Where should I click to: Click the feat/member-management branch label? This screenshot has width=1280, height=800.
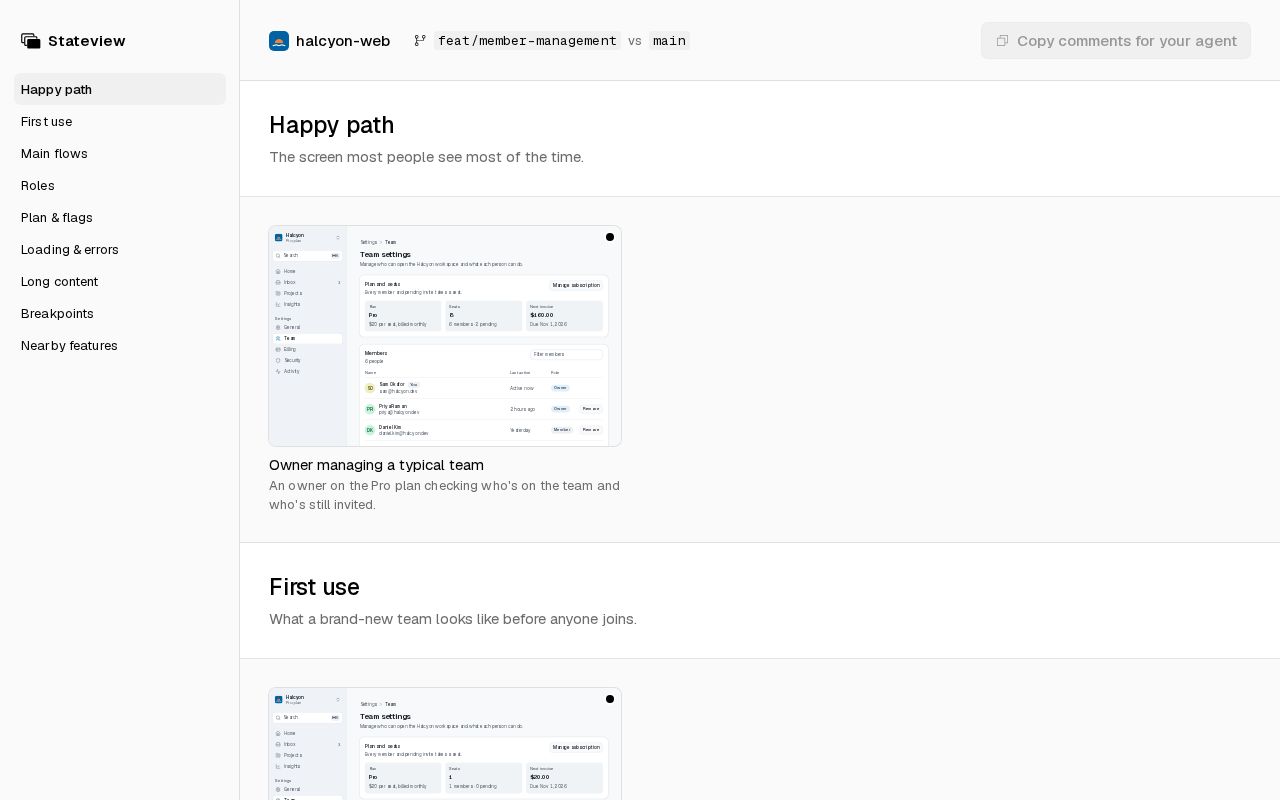point(527,41)
